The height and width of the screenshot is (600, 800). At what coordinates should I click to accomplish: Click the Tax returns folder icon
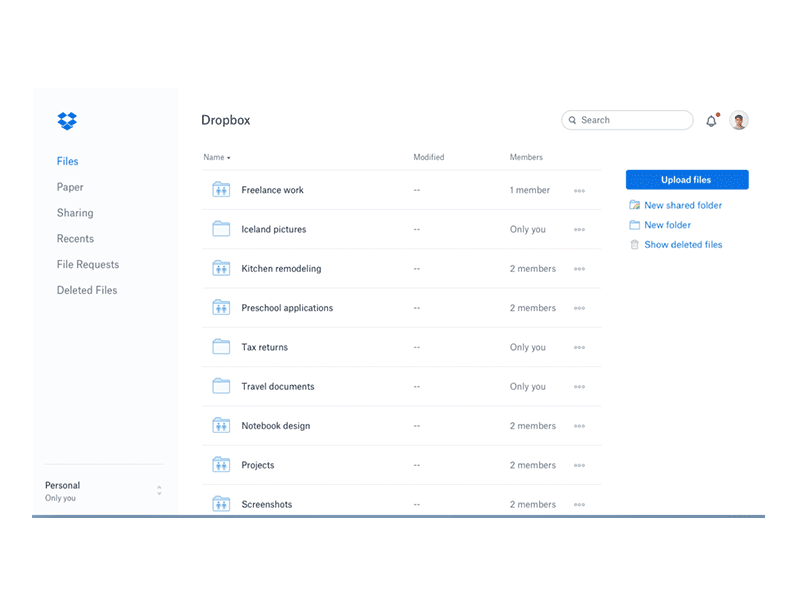(221, 347)
